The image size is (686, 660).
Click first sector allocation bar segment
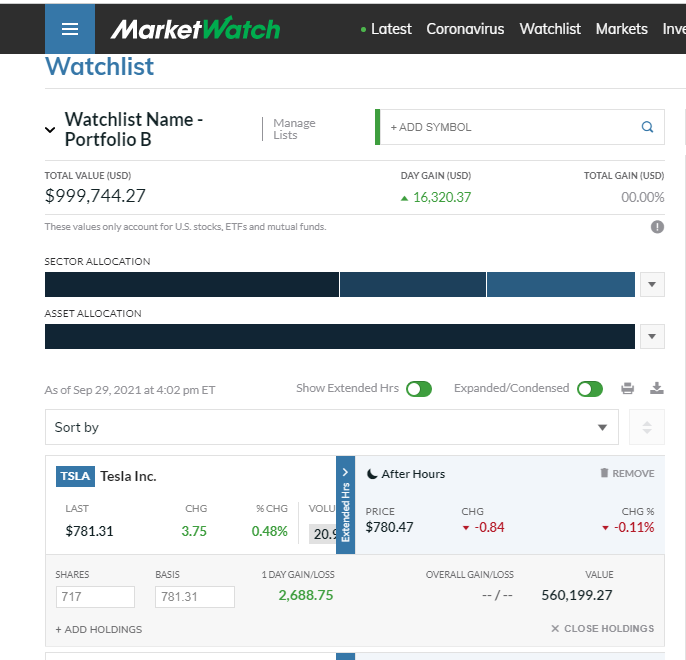pyautogui.click(x=192, y=284)
